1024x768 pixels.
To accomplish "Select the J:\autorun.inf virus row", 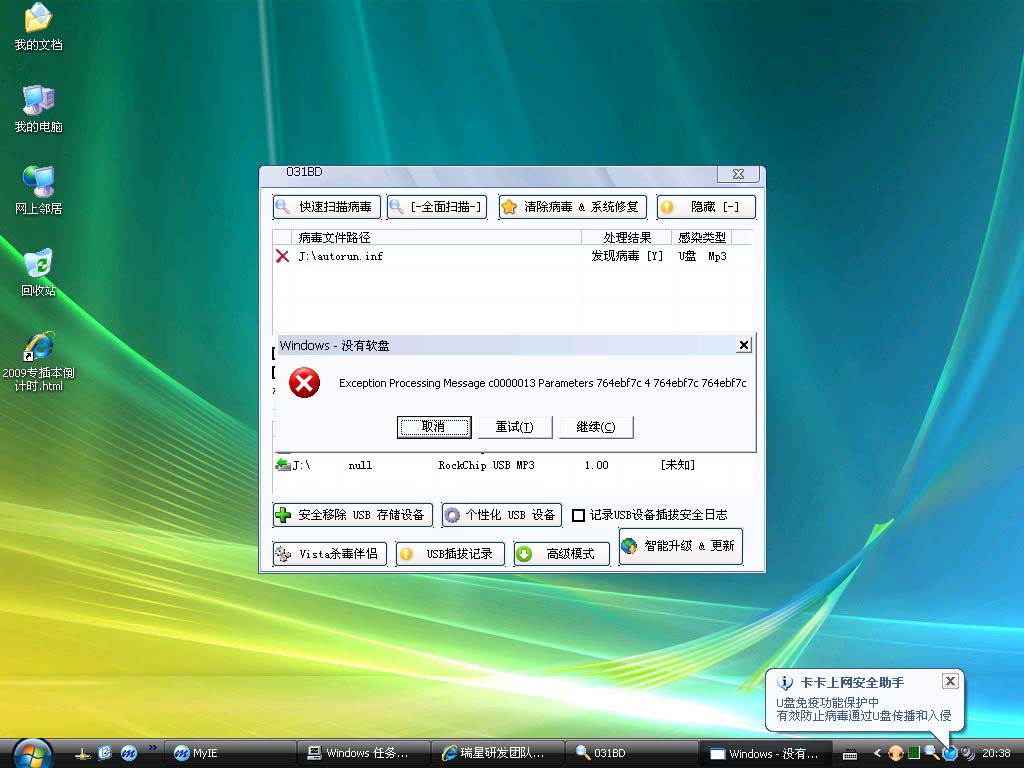I will click(x=511, y=256).
